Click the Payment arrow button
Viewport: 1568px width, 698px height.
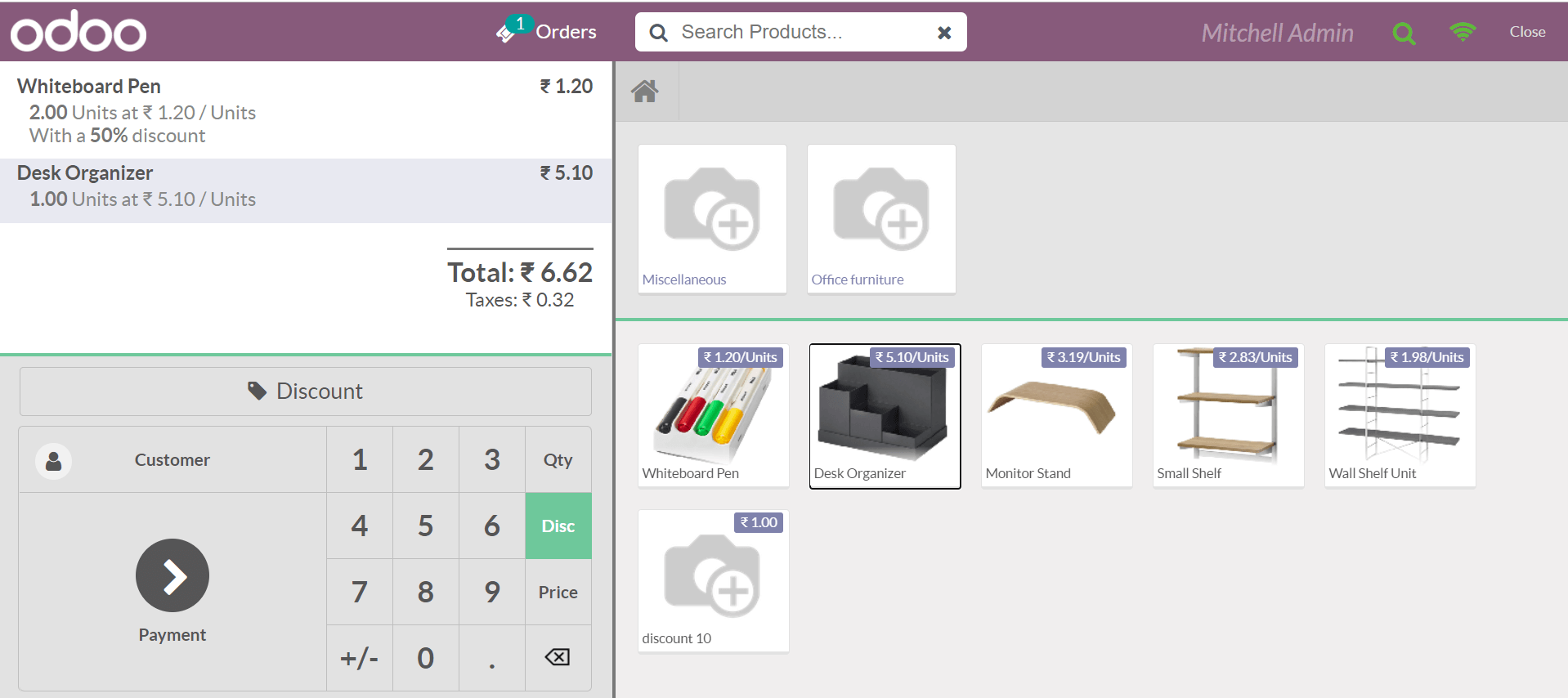pyautogui.click(x=172, y=575)
